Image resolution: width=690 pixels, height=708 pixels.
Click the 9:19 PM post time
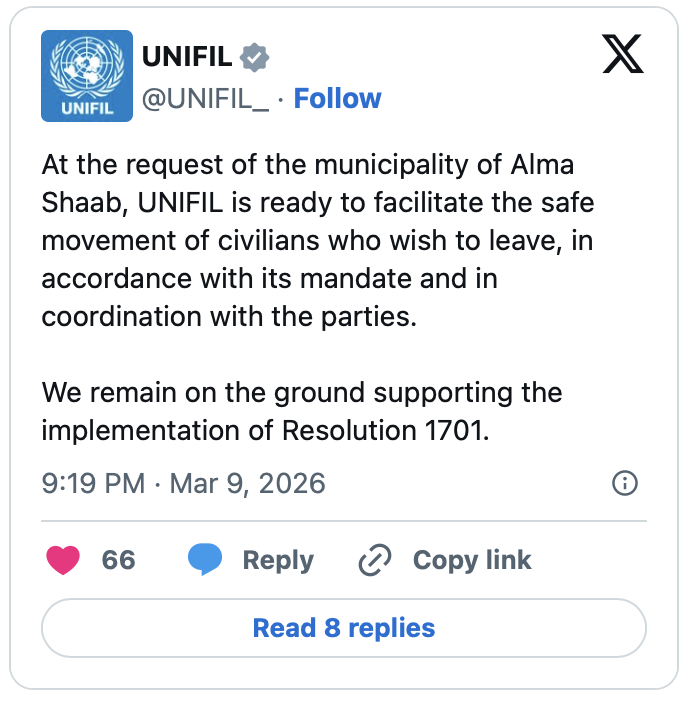(x=93, y=484)
